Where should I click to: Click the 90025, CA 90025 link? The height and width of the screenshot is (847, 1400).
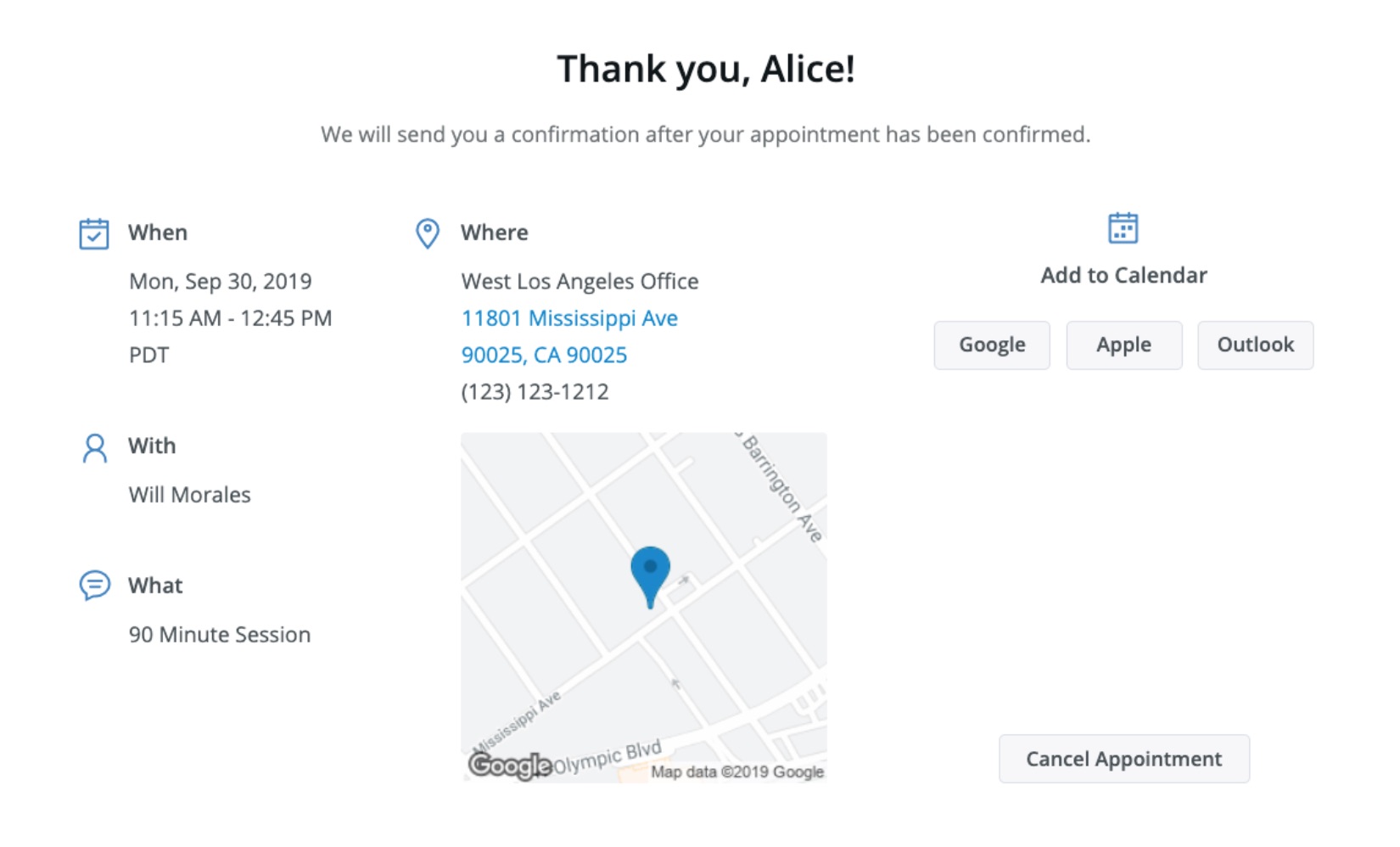544,355
